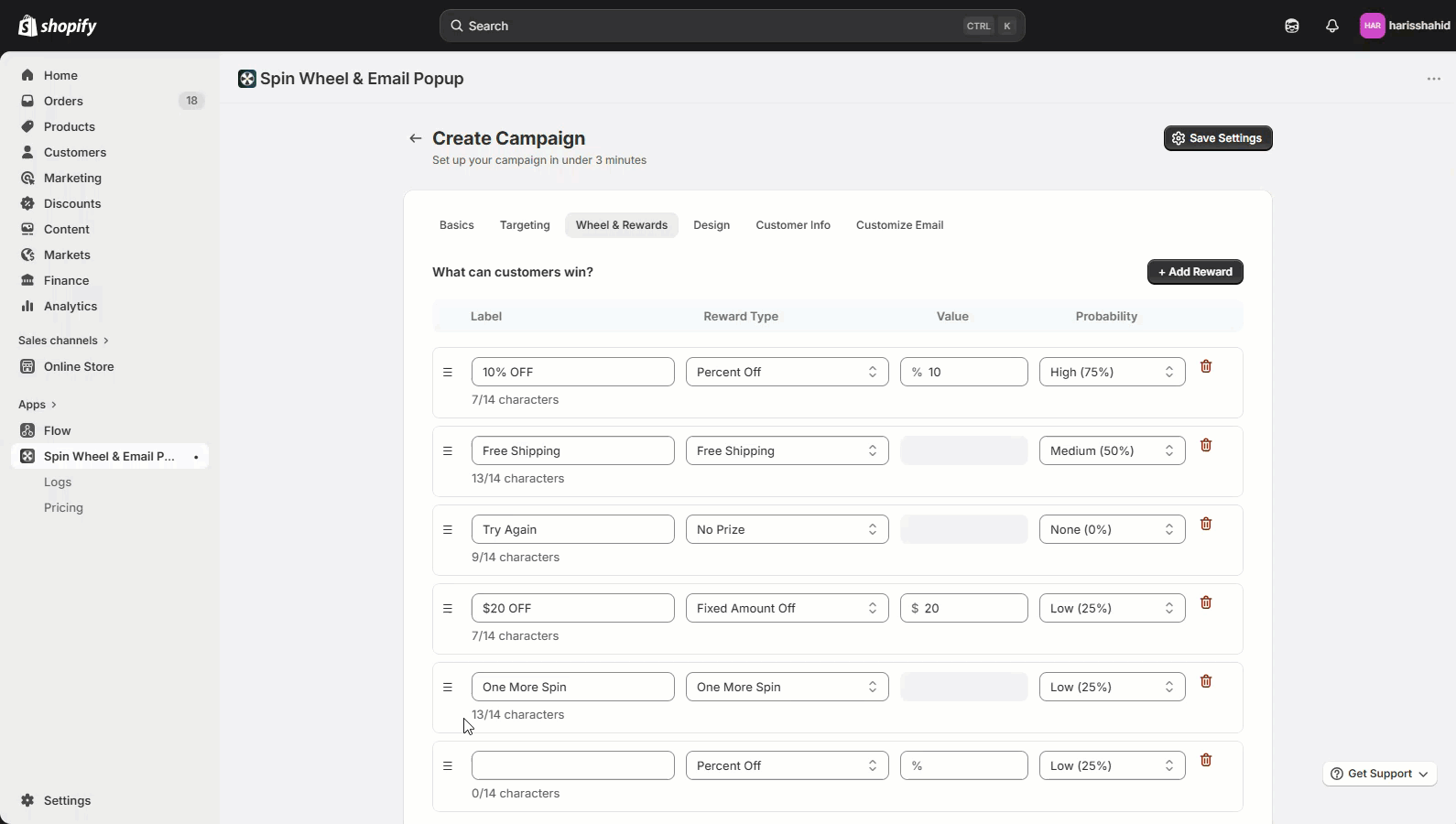The image size is (1456, 824).
Task: Click the back arrow beside Create Campaign
Action: (x=416, y=138)
